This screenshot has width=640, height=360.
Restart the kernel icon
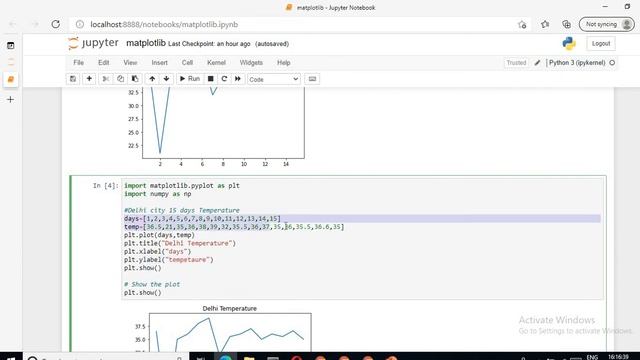pyautogui.click(x=224, y=79)
